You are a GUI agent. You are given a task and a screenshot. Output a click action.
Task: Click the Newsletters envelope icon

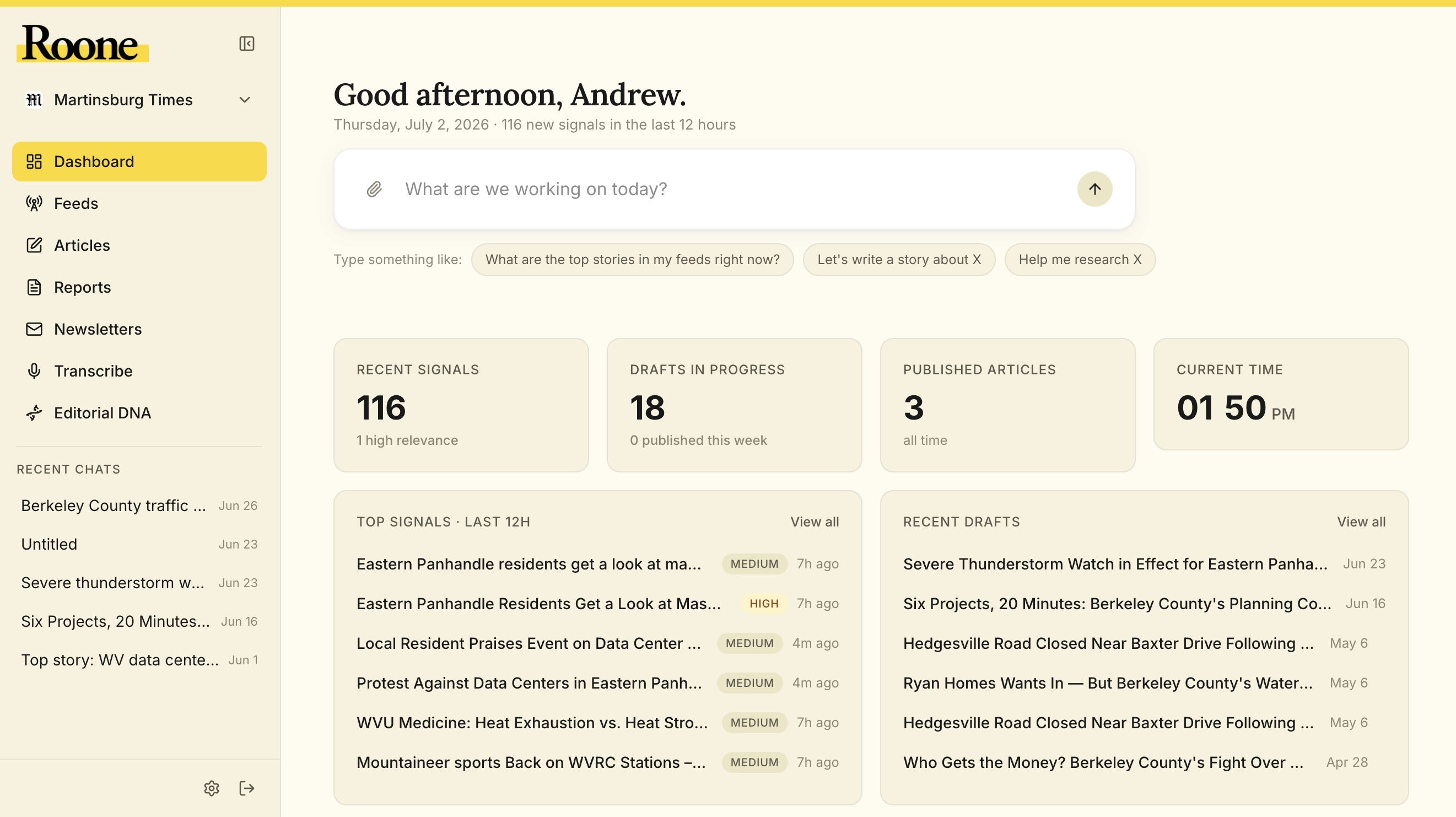coord(34,329)
